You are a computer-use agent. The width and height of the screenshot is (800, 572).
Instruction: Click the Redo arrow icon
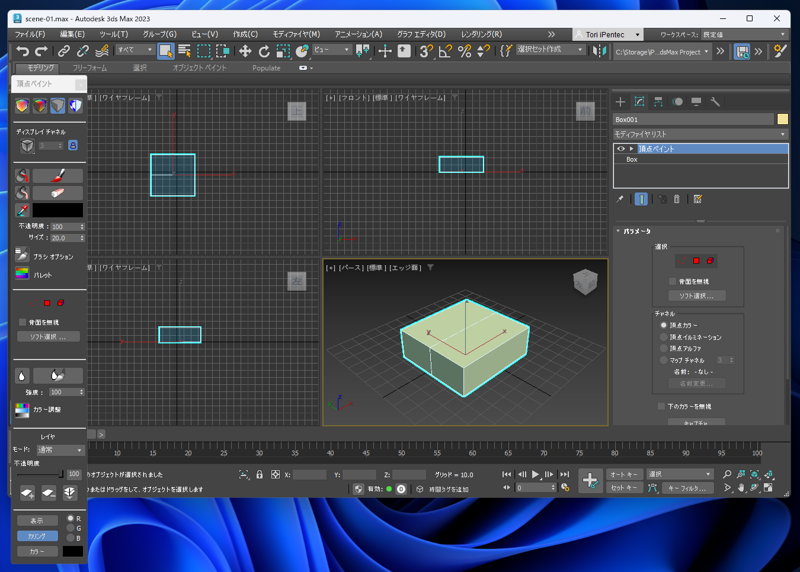[x=41, y=51]
